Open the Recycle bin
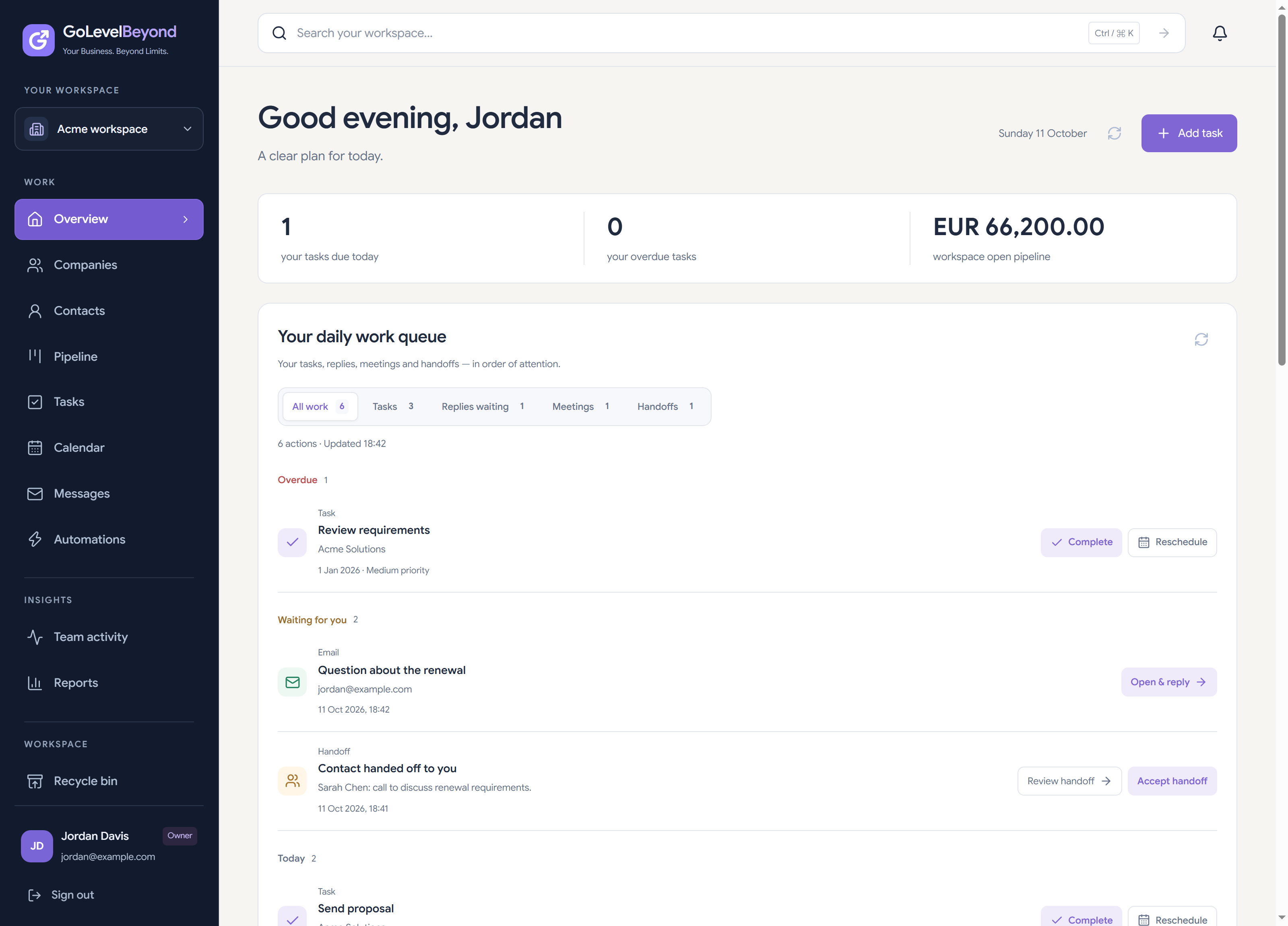The width and height of the screenshot is (1288, 926). (109, 781)
